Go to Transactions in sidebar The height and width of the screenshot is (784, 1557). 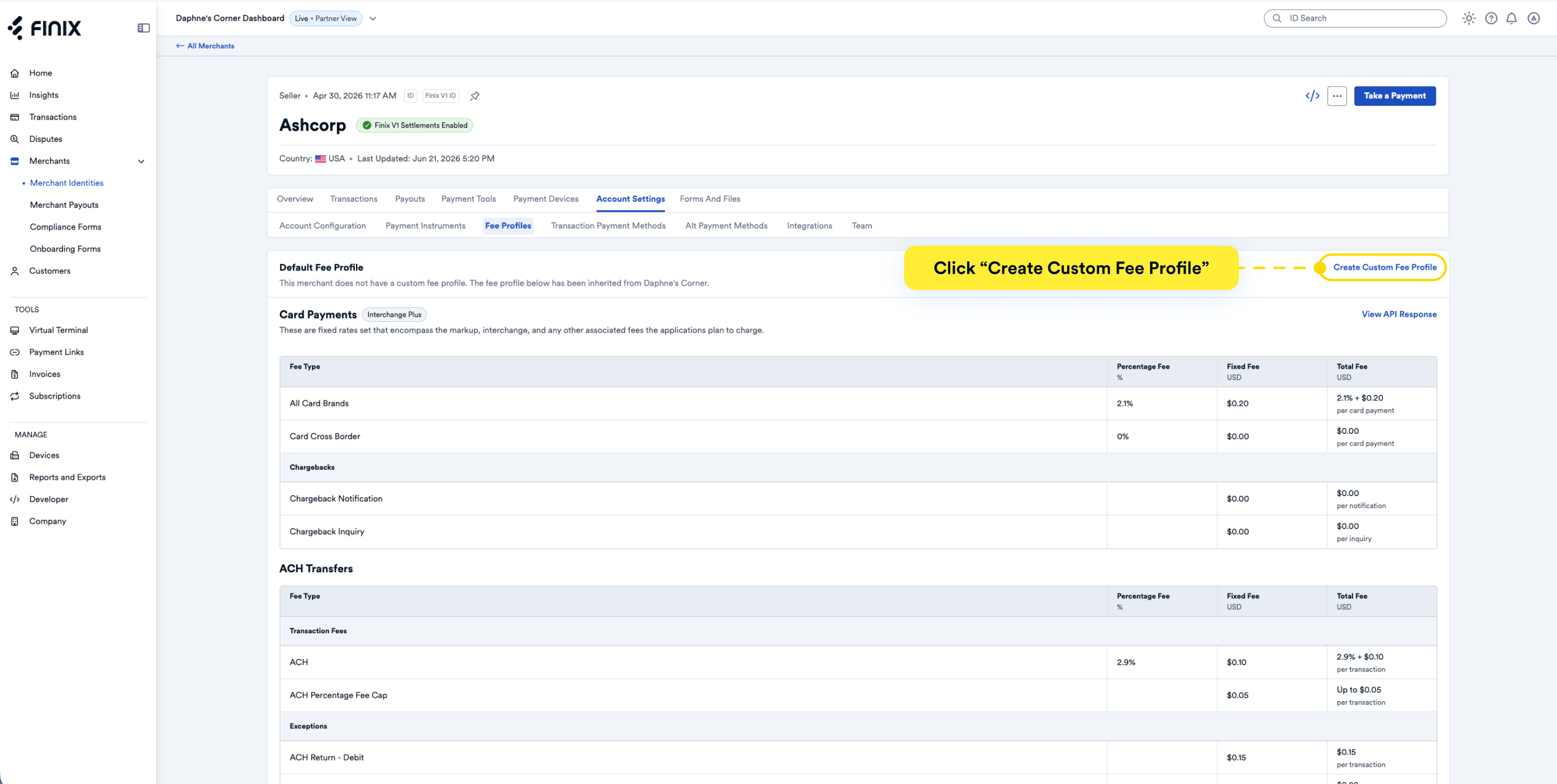coord(53,117)
